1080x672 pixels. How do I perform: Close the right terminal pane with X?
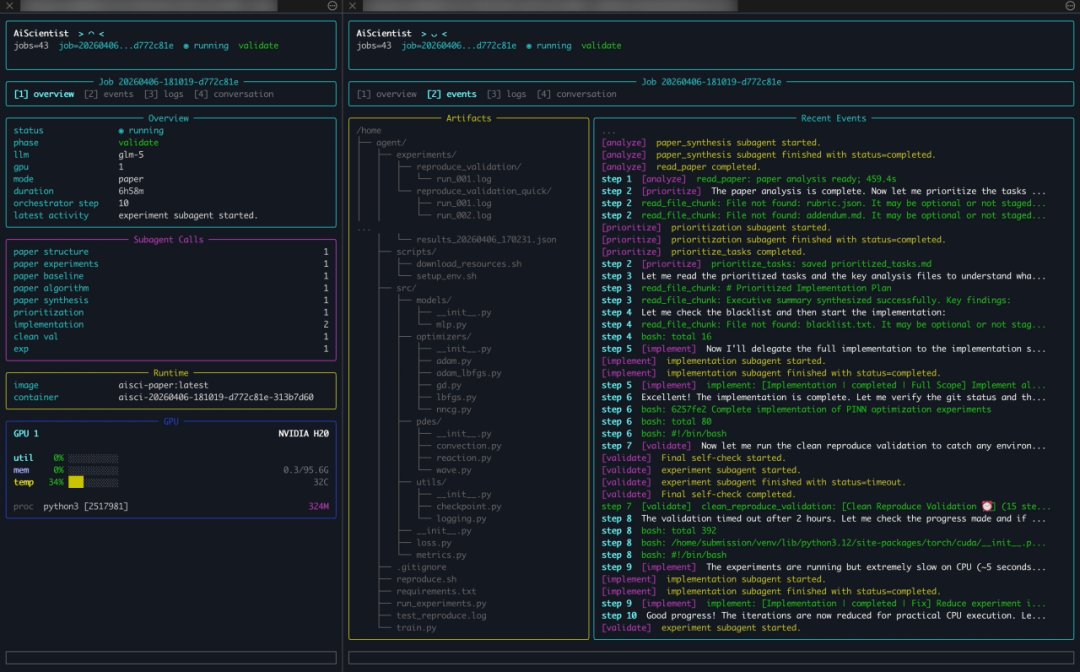351,6
